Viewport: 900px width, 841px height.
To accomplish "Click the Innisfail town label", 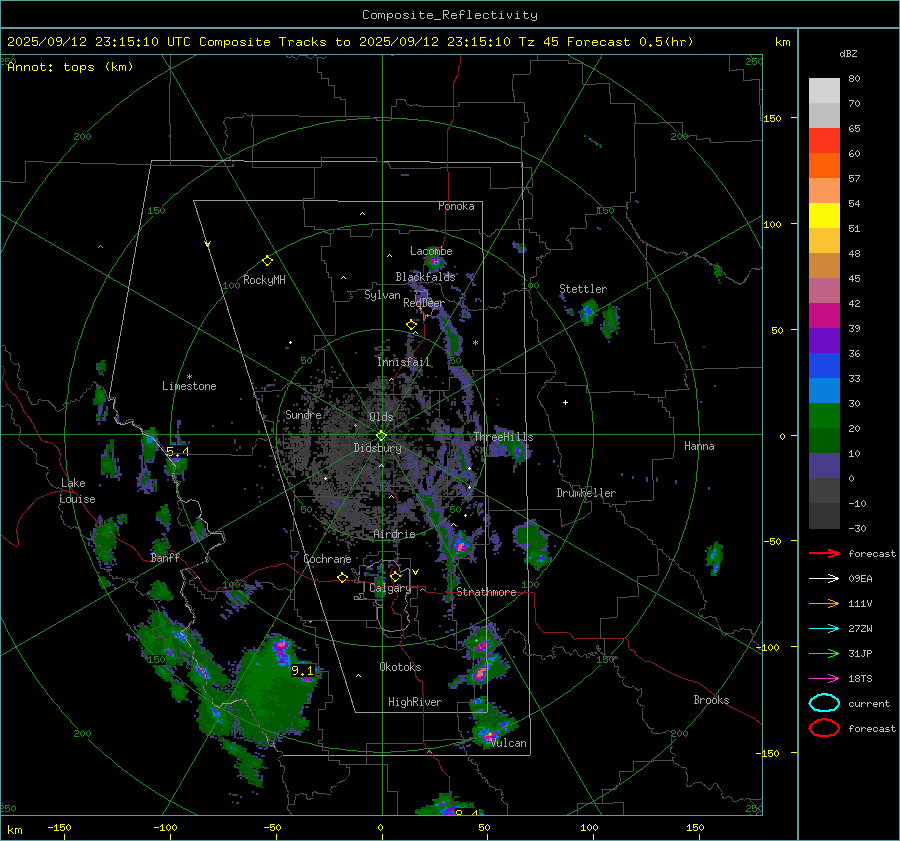I will click(403, 362).
